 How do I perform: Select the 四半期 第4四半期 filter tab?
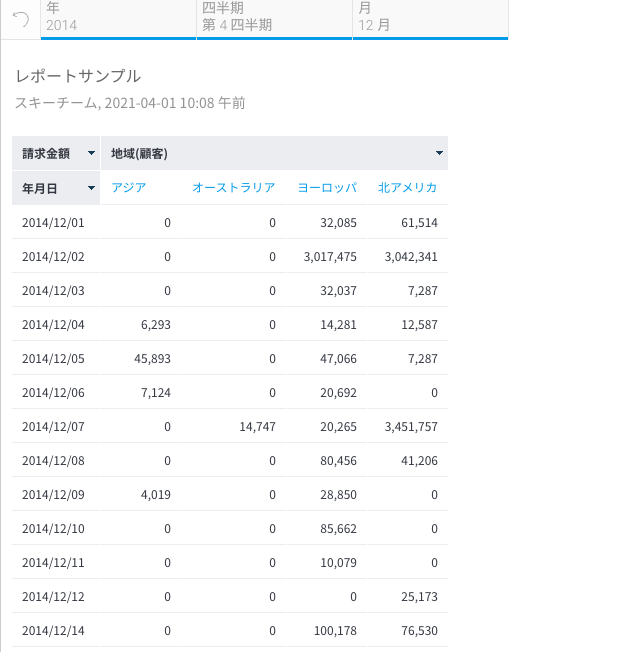[274, 18]
